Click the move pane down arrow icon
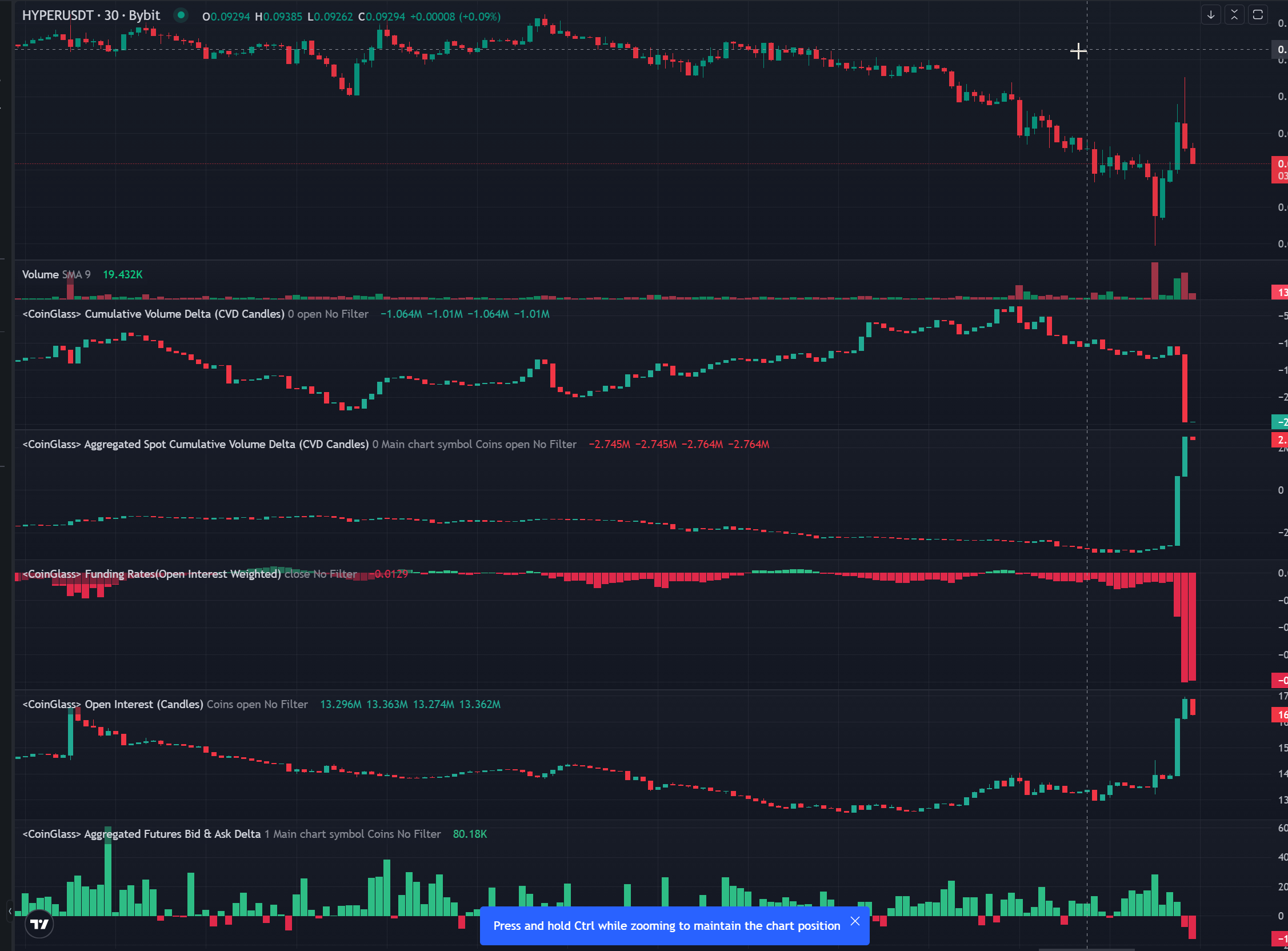The width and height of the screenshot is (1288, 951). coord(1211,15)
